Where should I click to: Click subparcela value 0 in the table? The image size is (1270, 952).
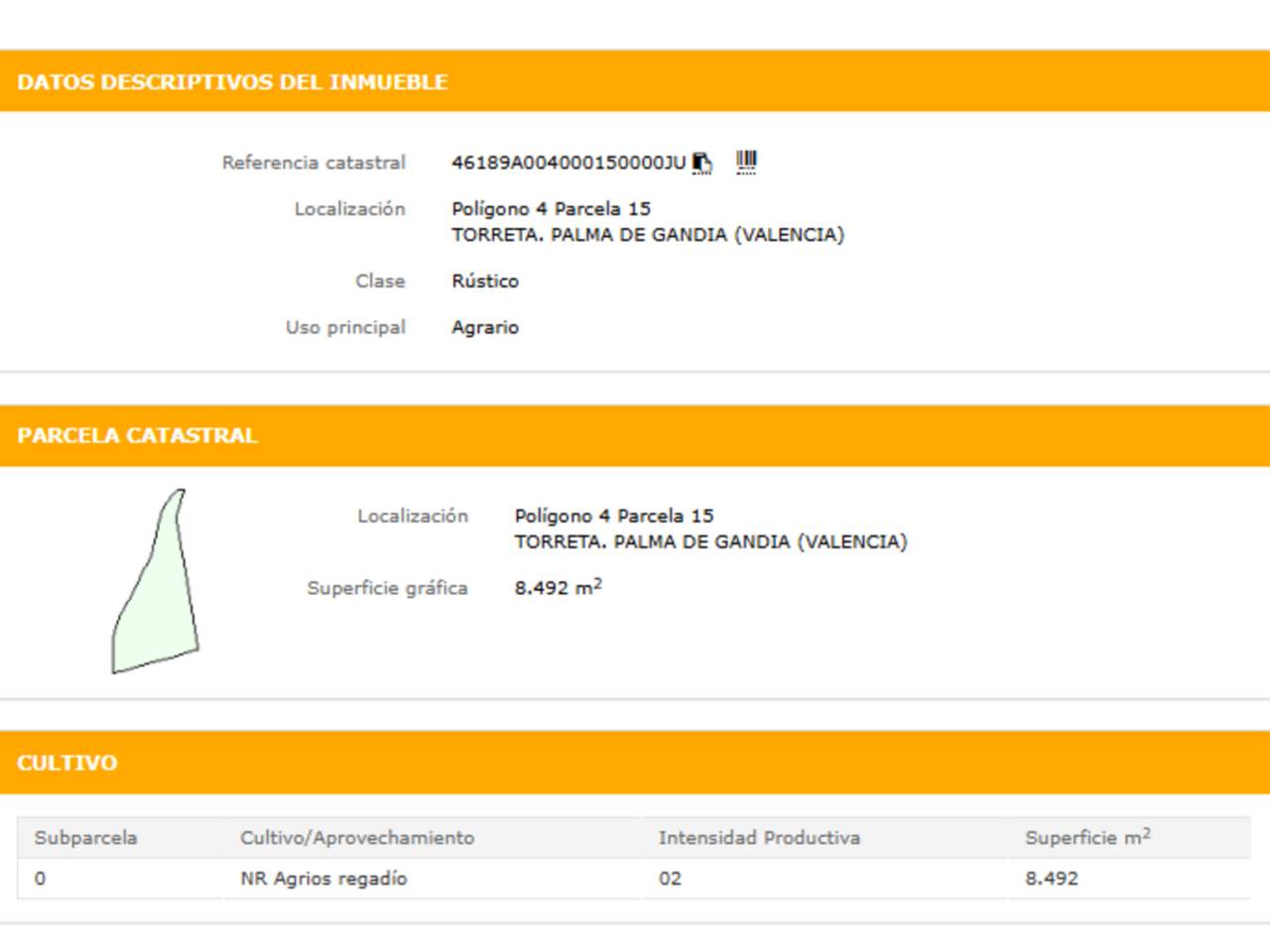40,879
